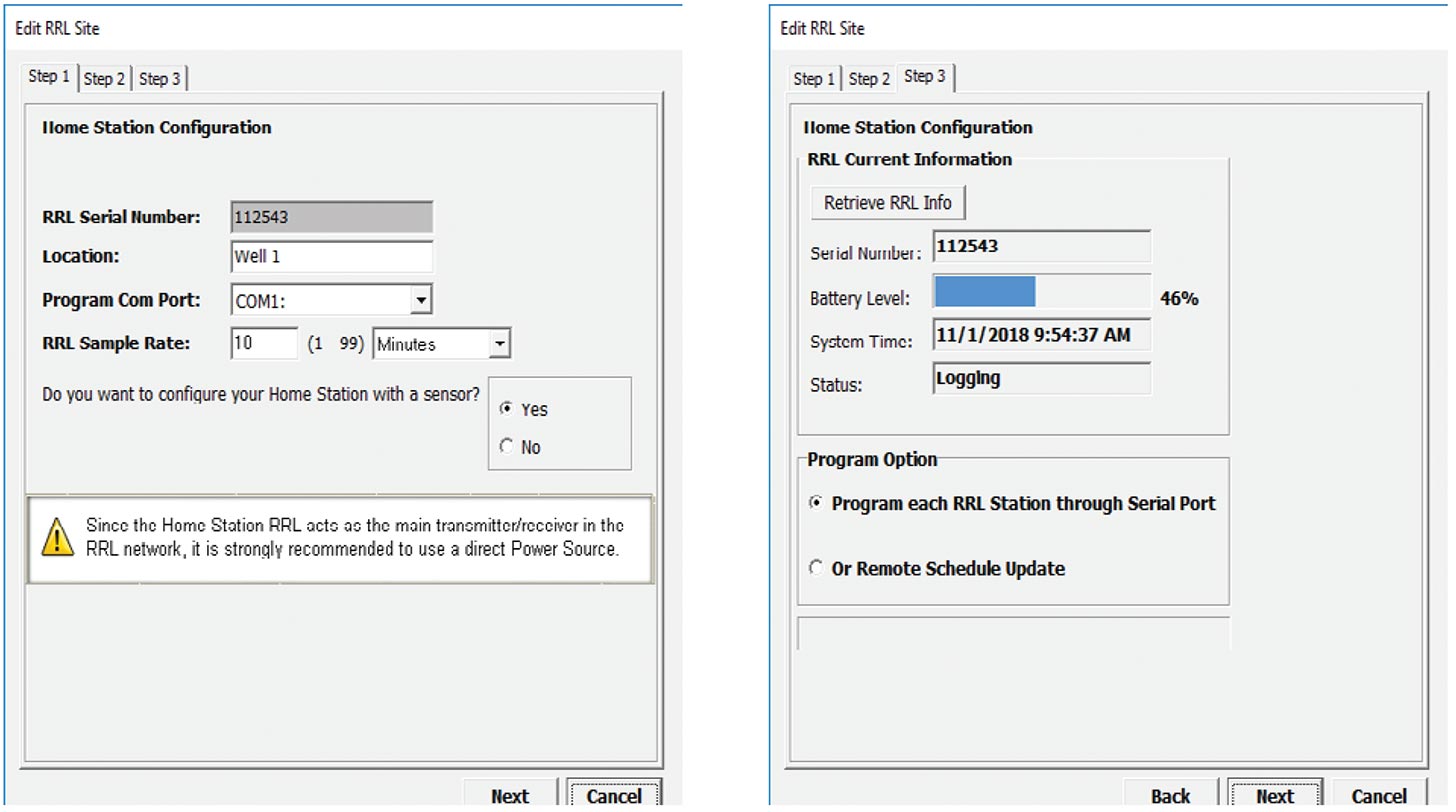
Task: Click Next on the Step 1 wizard
Action: [510, 795]
